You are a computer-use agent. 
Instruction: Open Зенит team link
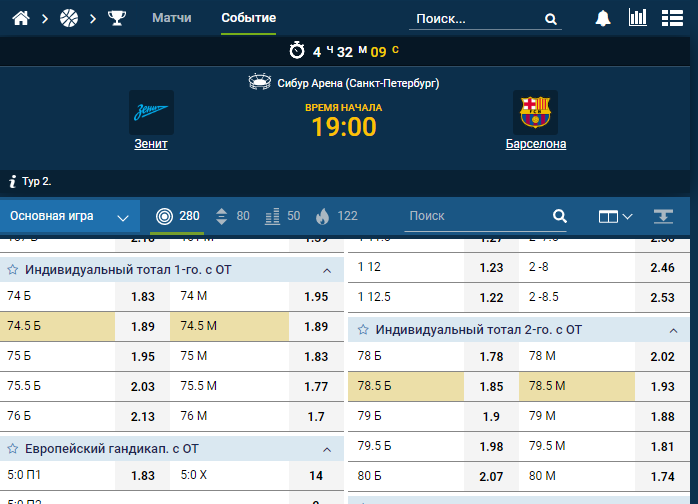pyautogui.click(x=151, y=144)
